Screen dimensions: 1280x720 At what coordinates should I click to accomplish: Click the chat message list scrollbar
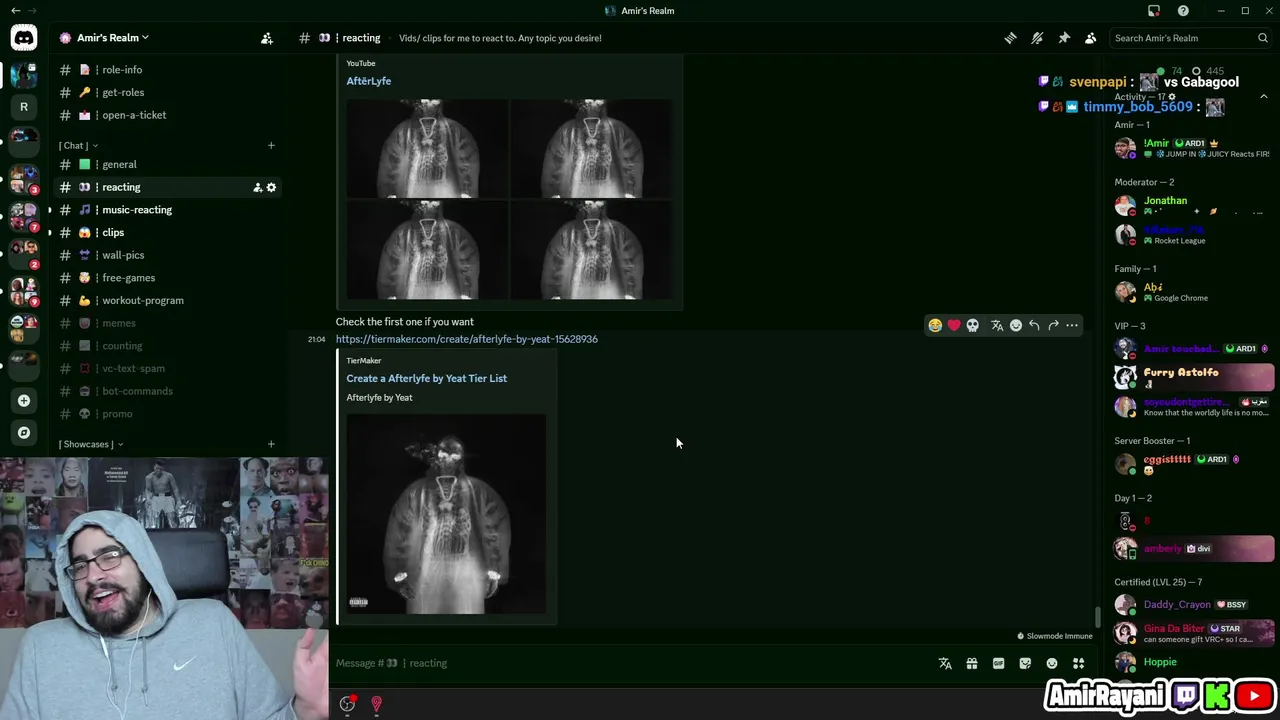[x=1097, y=617]
